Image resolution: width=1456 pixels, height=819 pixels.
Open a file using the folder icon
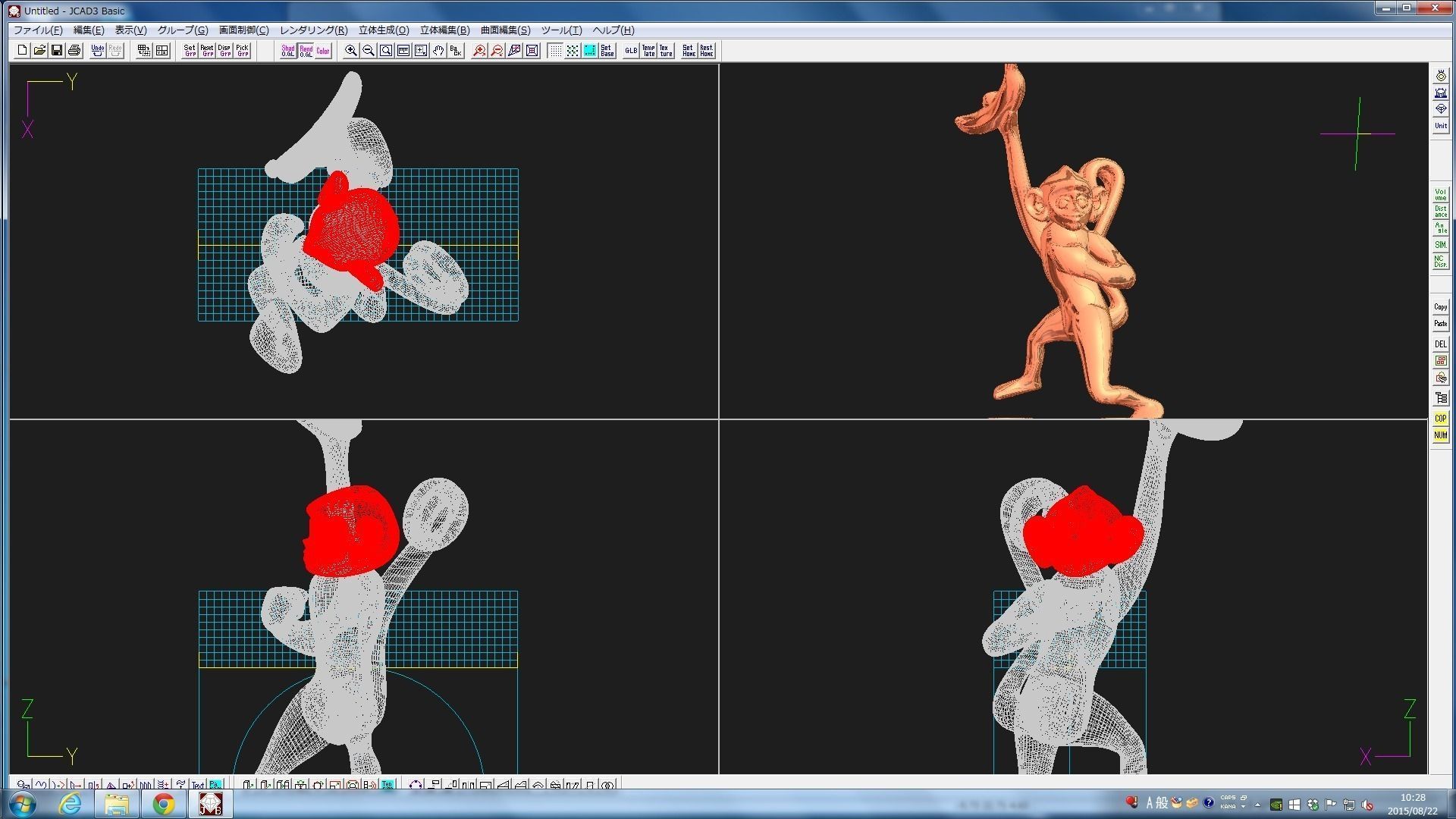click(x=39, y=51)
